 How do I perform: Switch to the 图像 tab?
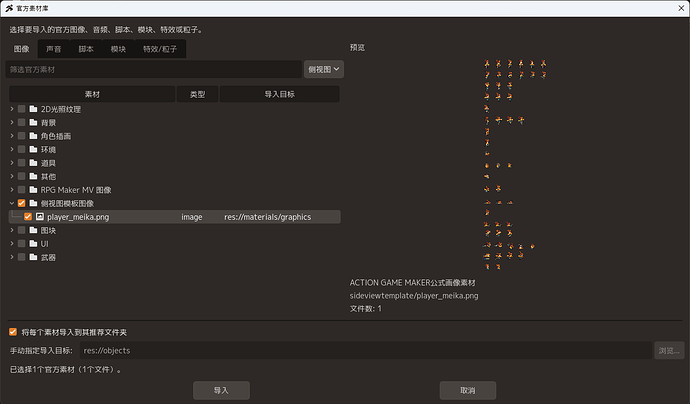coord(22,49)
